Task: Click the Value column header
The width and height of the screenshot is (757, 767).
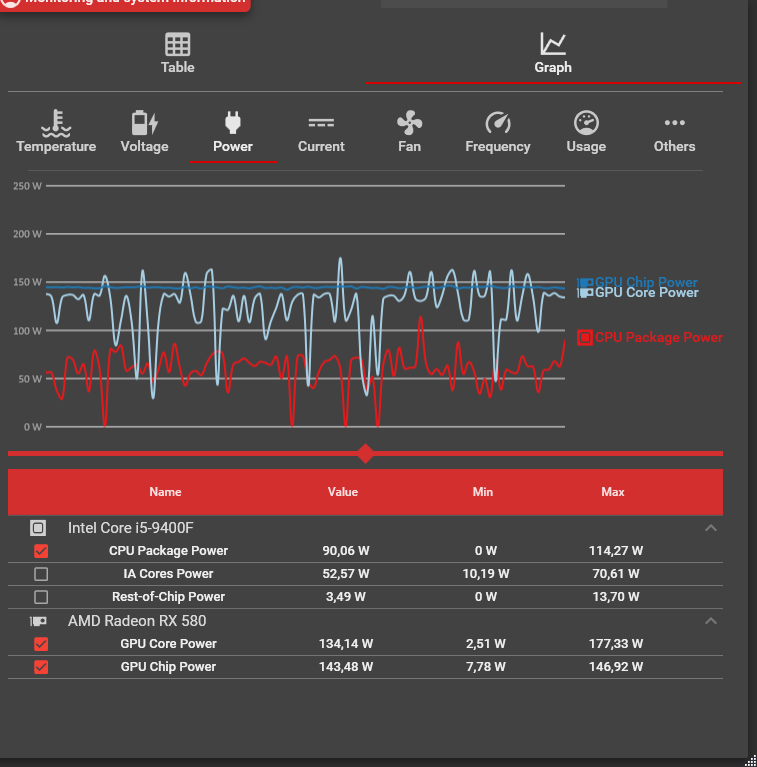Action: pyautogui.click(x=343, y=492)
